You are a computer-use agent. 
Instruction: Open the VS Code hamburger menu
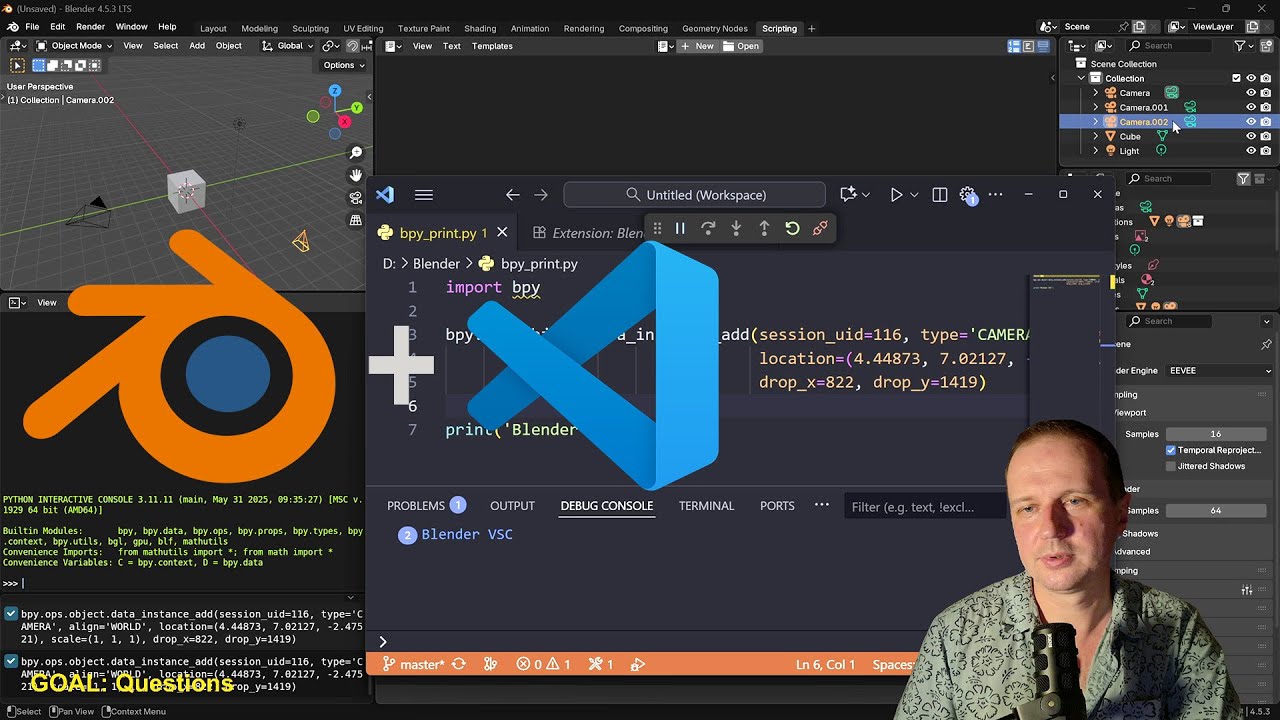pyautogui.click(x=424, y=195)
